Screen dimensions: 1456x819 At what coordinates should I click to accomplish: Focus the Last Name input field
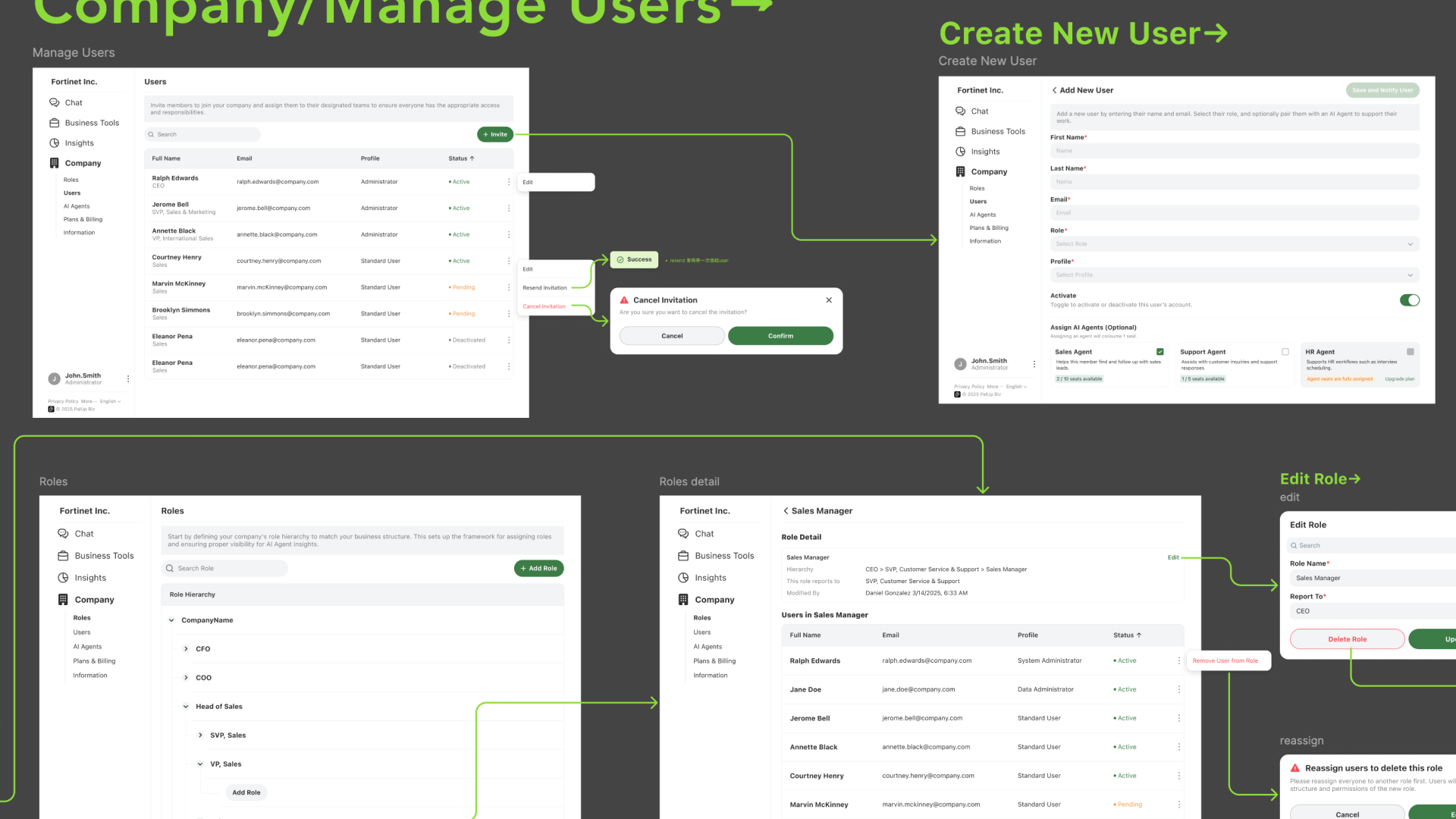coord(1235,182)
